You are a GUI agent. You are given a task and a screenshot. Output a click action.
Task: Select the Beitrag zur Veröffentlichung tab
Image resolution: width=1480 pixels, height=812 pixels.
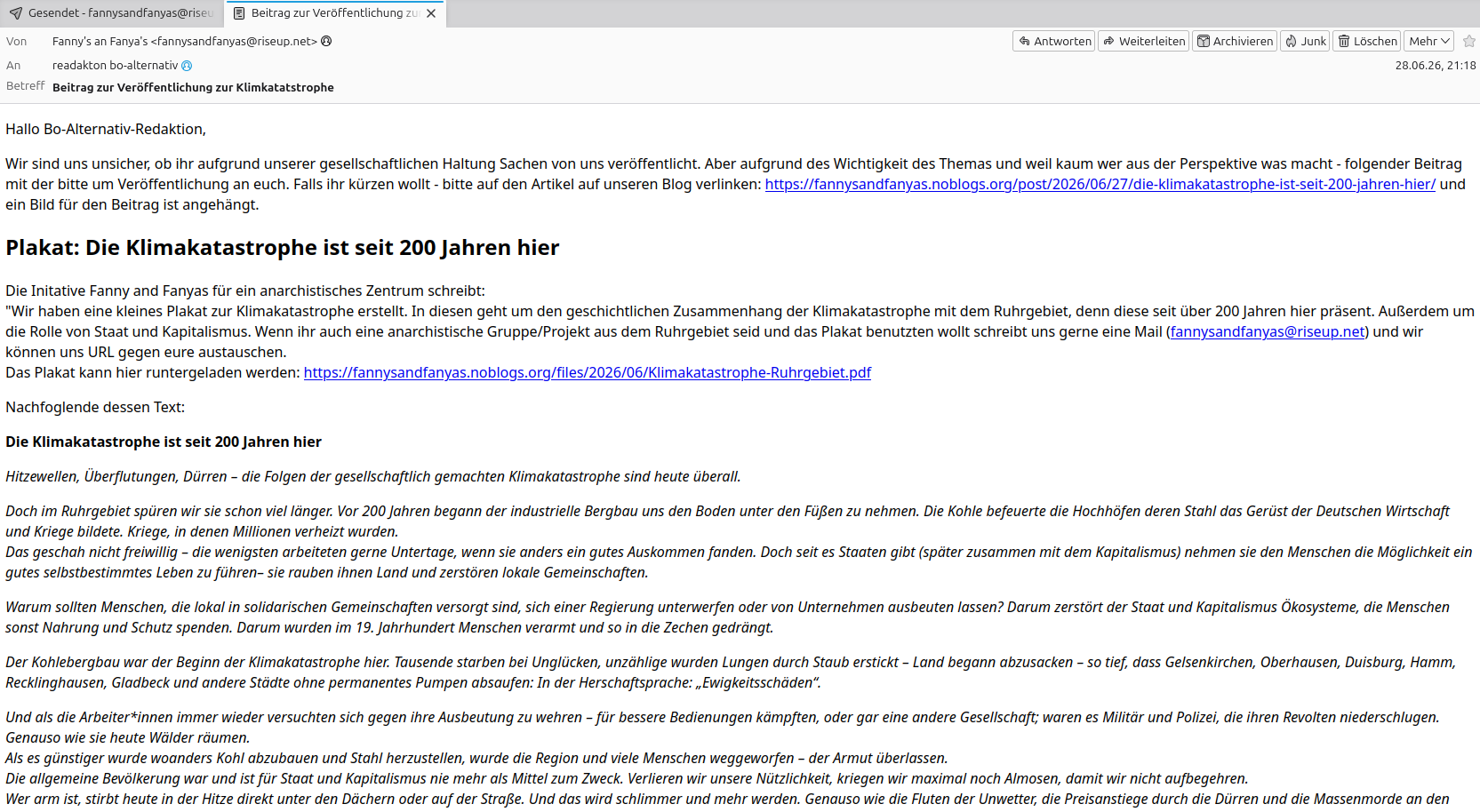coord(325,13)
